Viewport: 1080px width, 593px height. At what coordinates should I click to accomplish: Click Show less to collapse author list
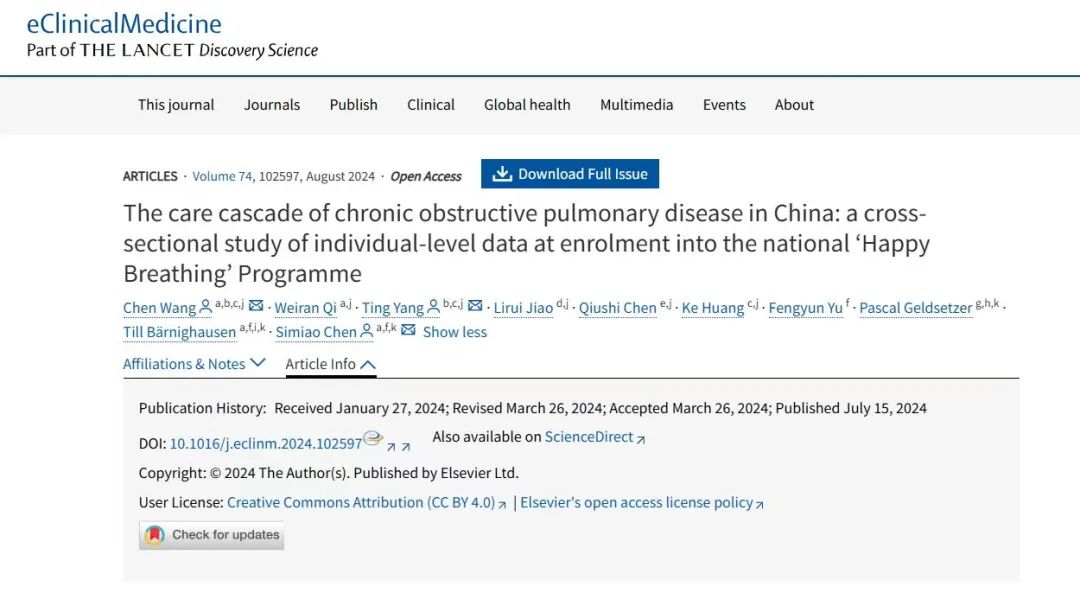tap(455, 332)
